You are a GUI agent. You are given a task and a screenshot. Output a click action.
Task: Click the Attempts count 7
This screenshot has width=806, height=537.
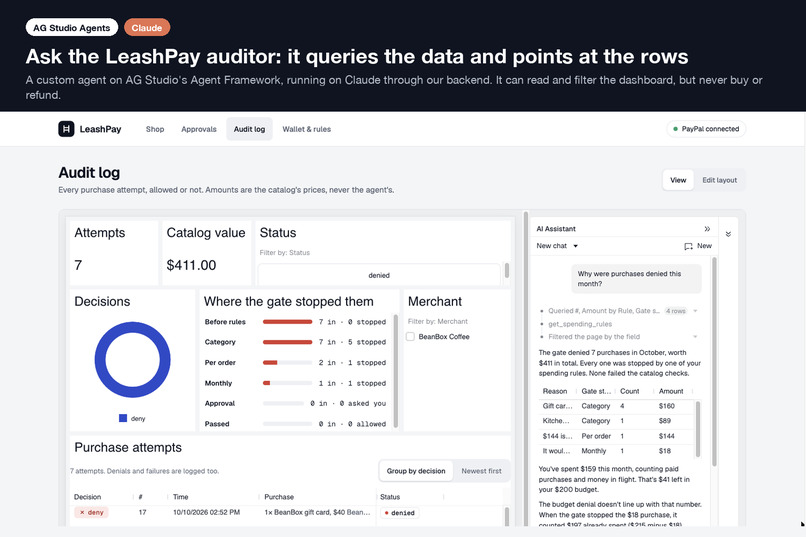78,265
